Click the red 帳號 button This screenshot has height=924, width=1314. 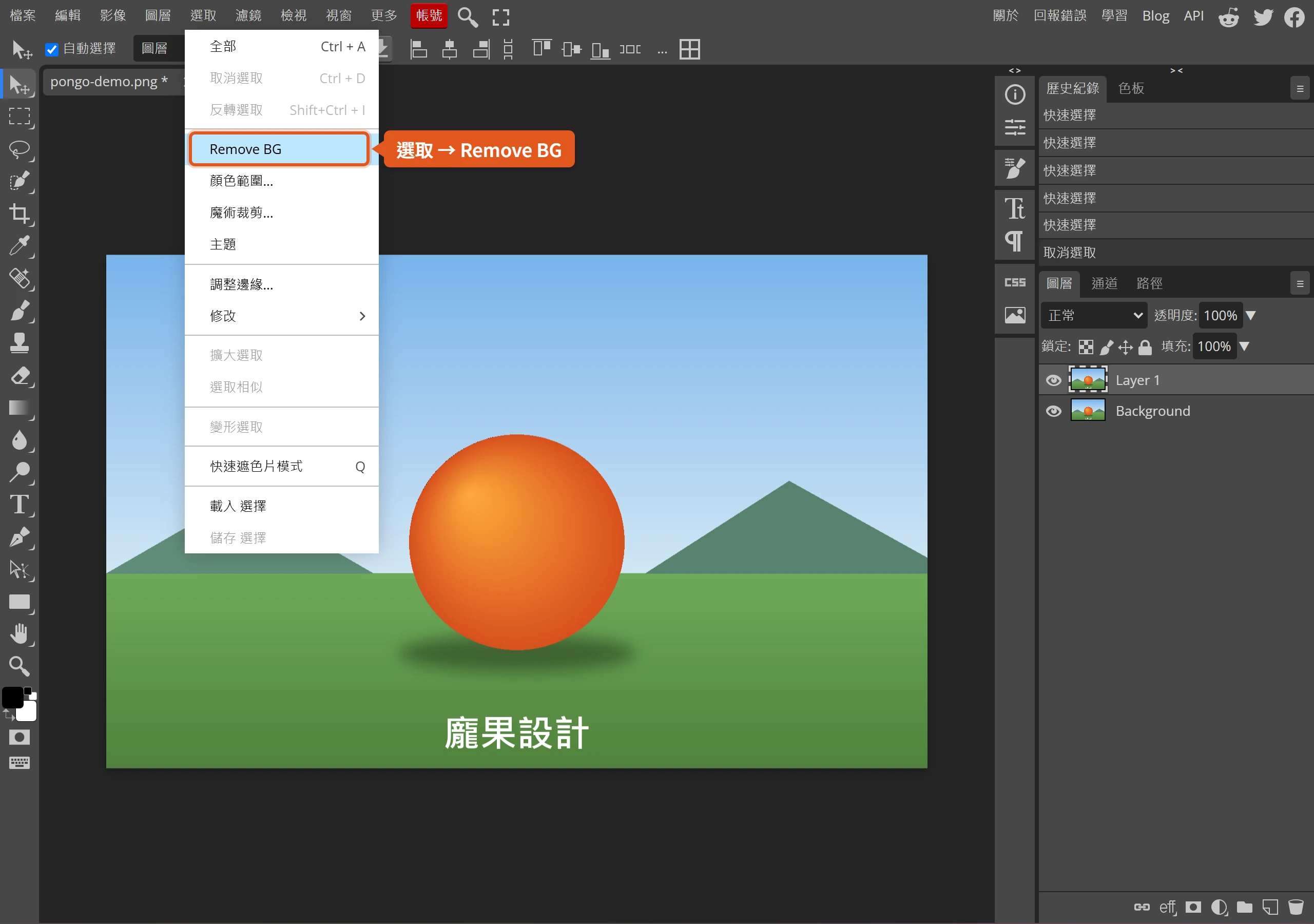click(429, 15)
